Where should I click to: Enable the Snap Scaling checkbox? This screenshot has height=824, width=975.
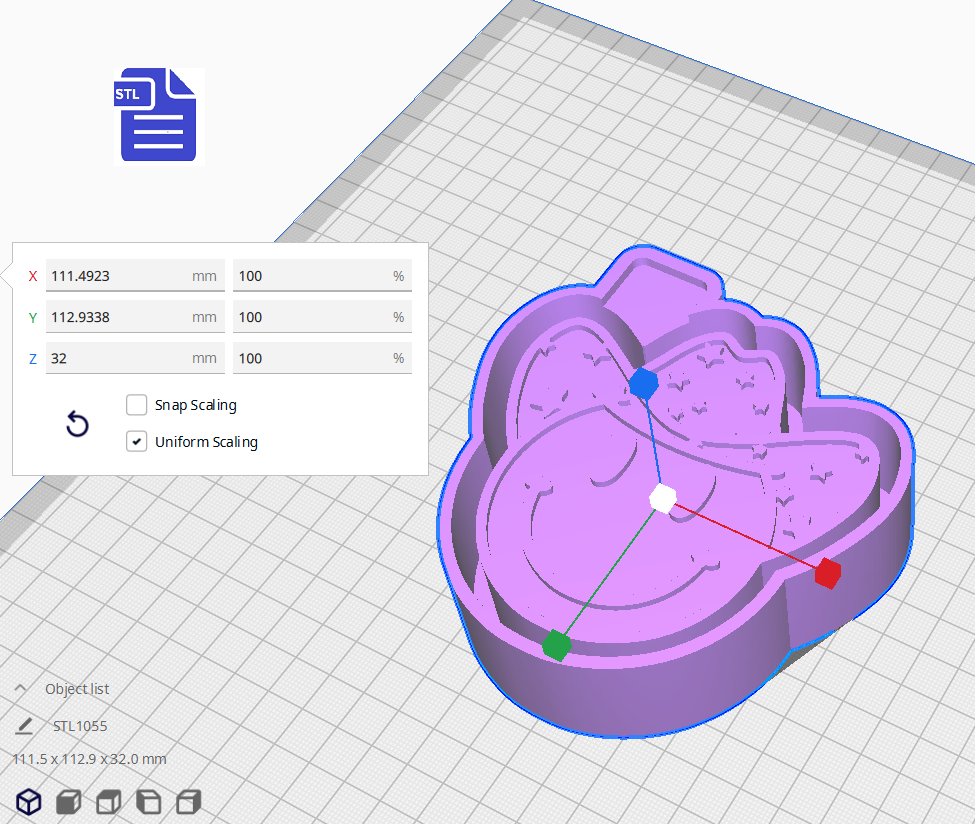(136, 405)
